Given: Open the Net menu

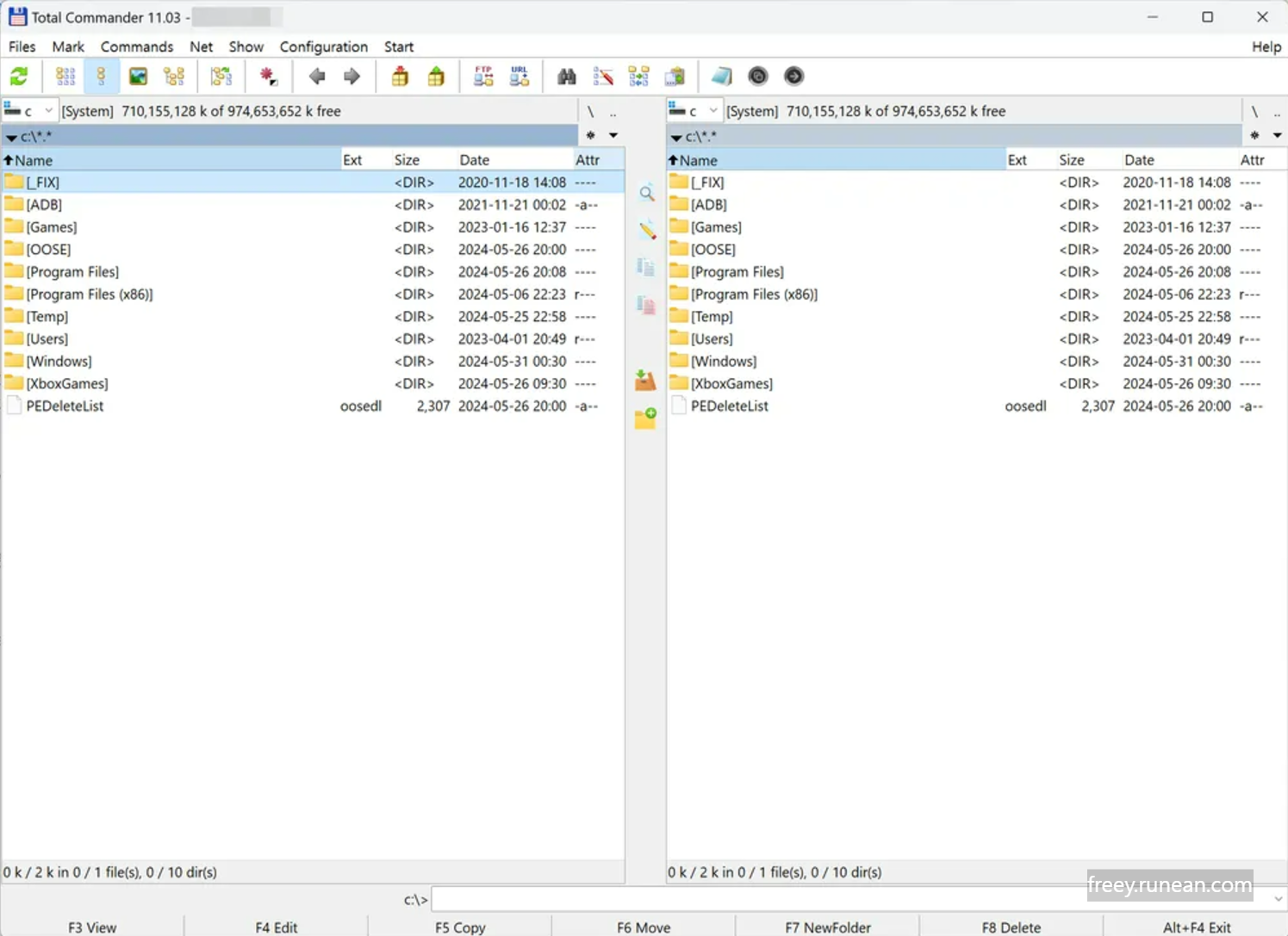Looking at the screenshot, I should coord(201,46).
